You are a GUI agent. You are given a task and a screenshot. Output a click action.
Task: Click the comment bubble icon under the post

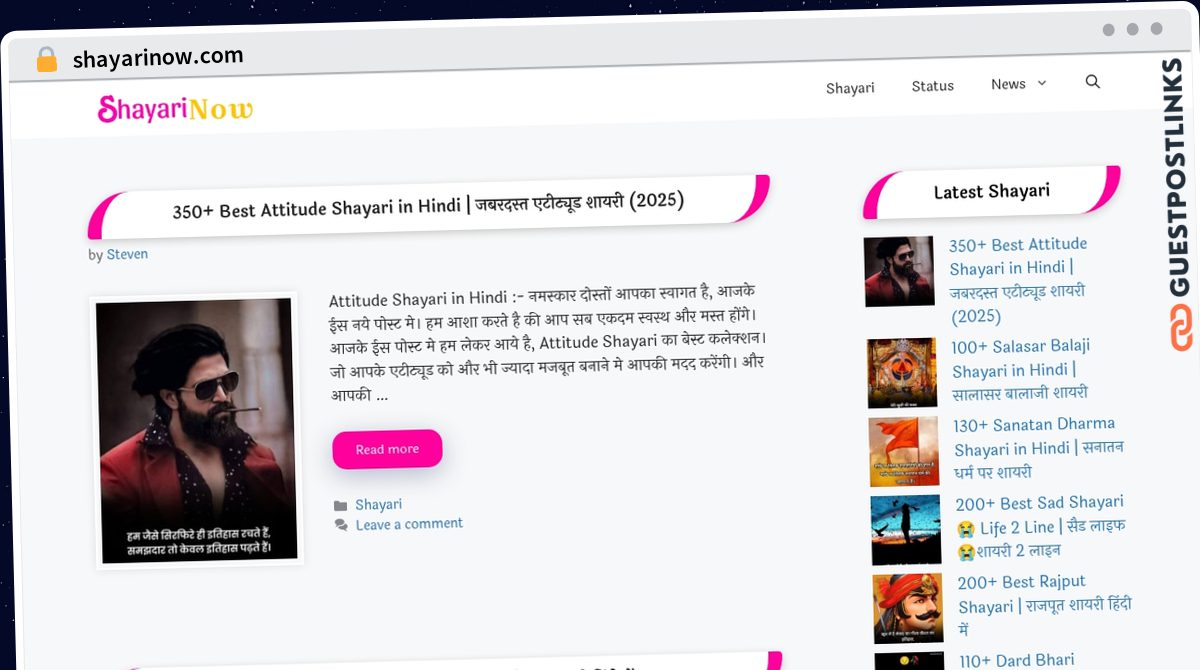tap(341, 525)
